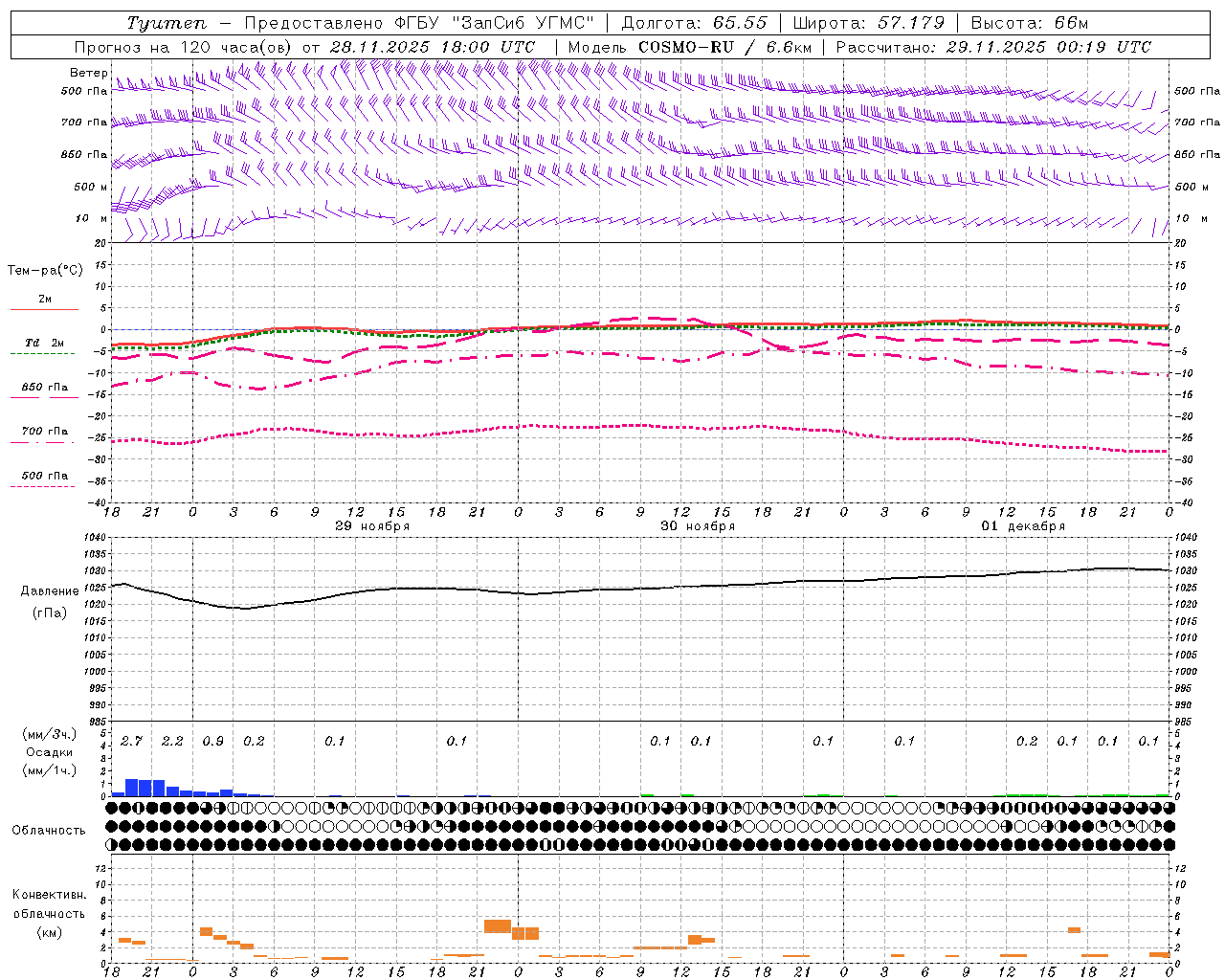Click the 500 гПа dotted temperature legend line

click(x=42, y=486)
